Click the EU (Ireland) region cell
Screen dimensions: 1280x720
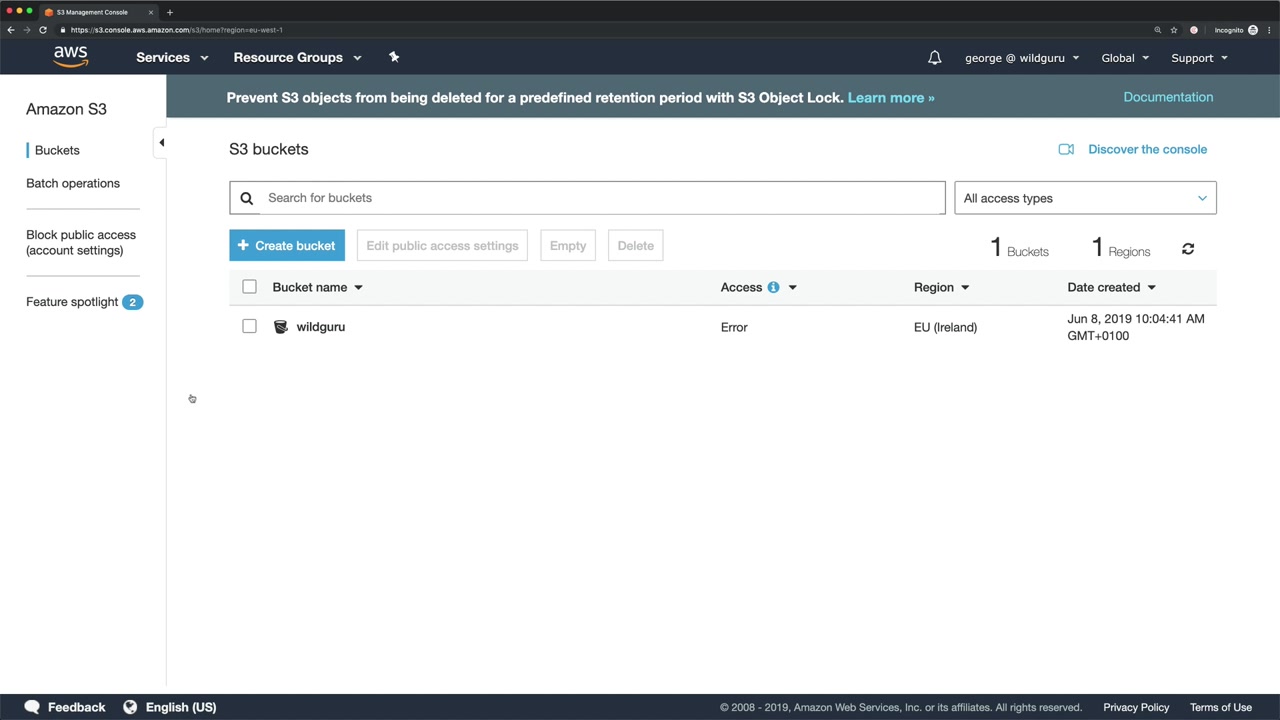(x=945, y=327)
